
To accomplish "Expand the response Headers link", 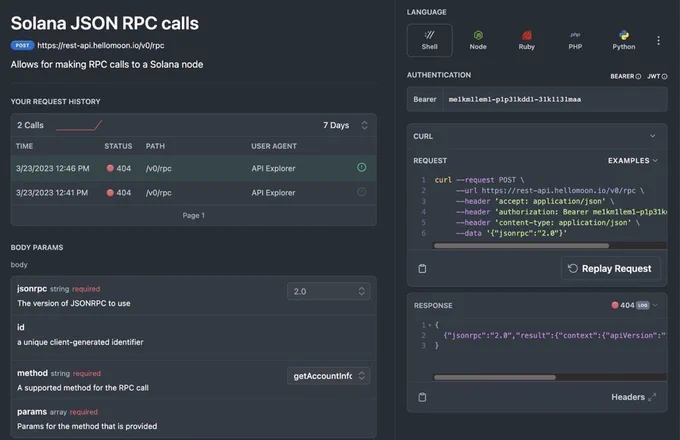I will point(634,397).
